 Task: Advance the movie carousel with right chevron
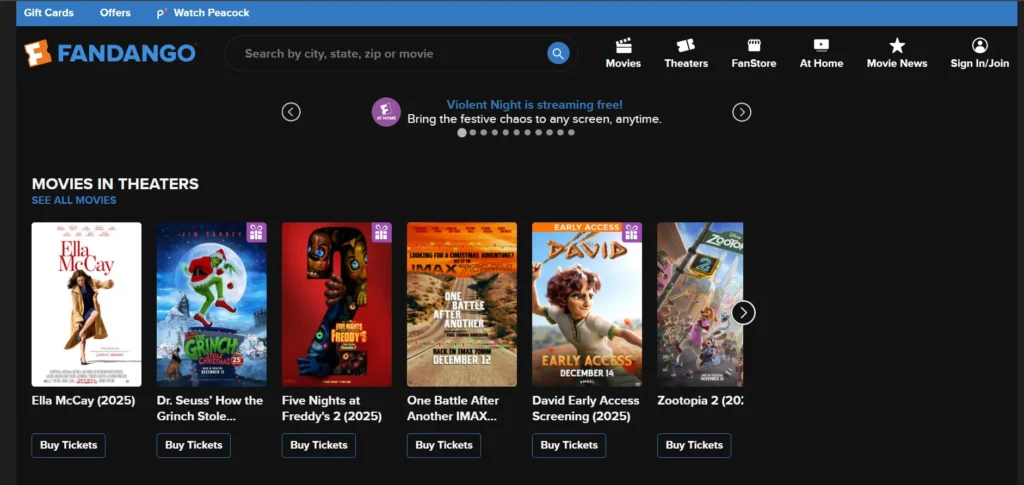tap(743, 313)
